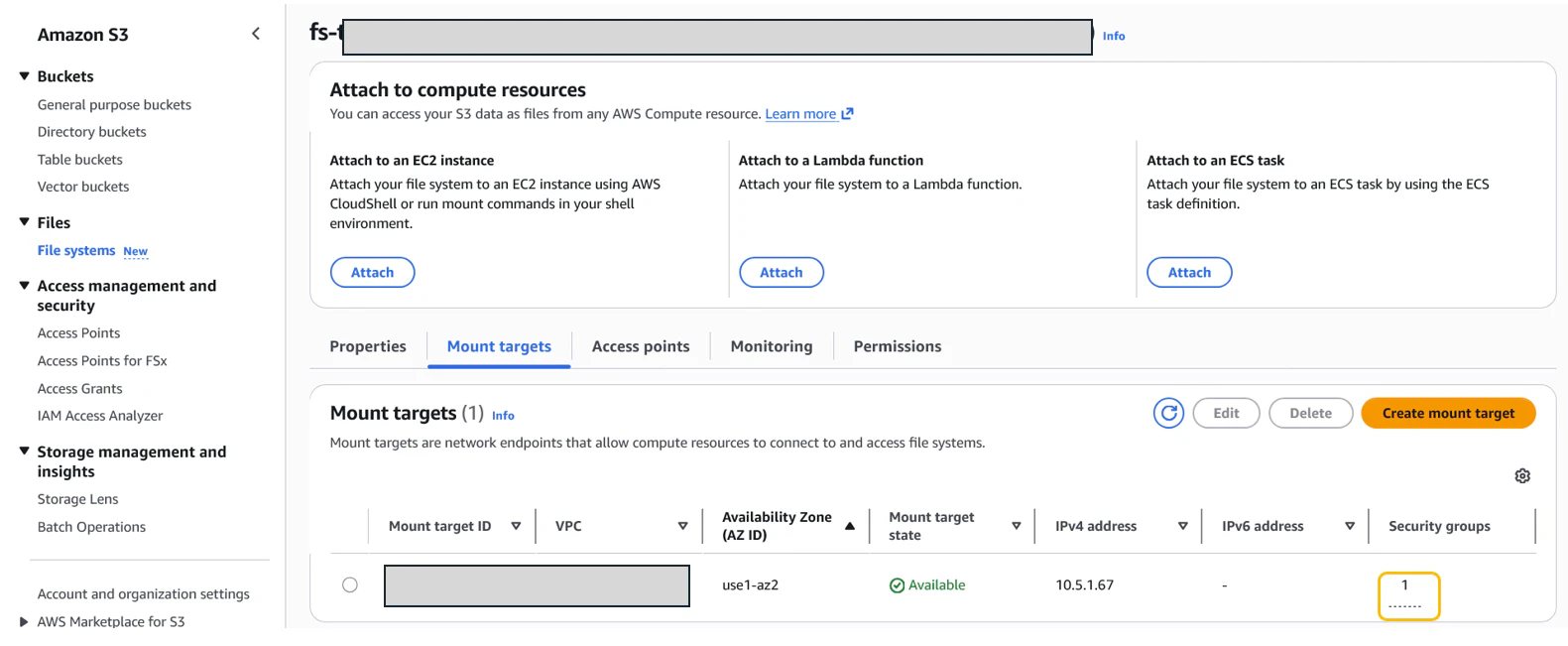Click the use1-az2 availability zone cell
The height and width of the screenshot is (646, 1568).
pyautogui.click(x=750, y=585)
